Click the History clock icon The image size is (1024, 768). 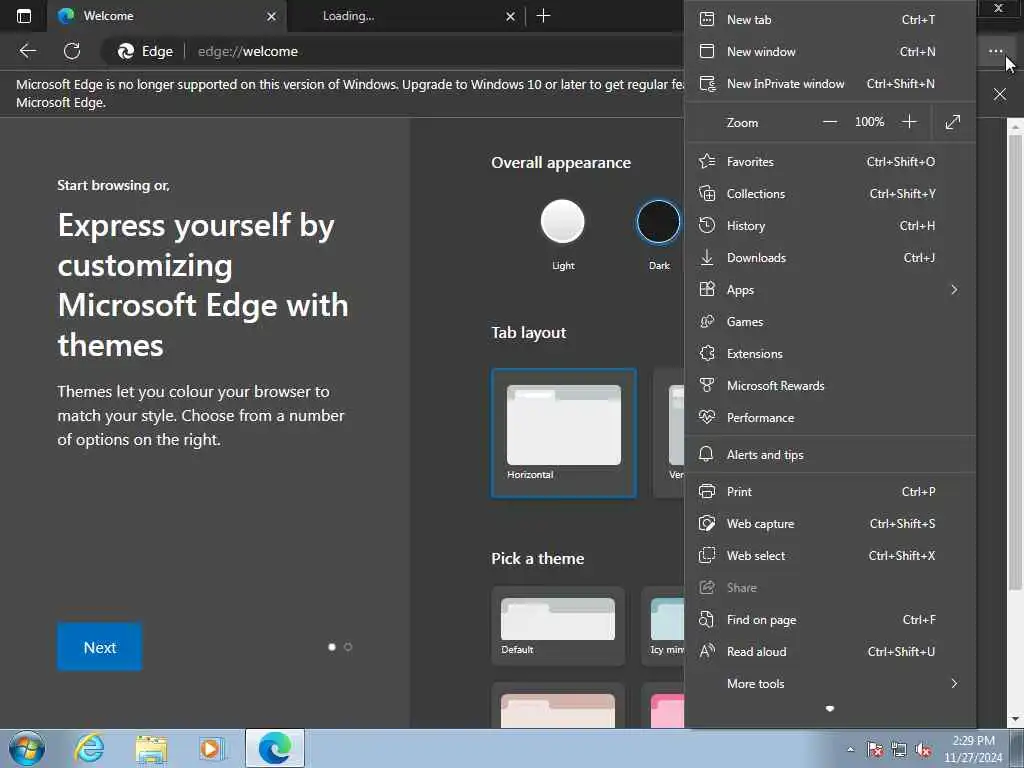[x=707, y=225]
